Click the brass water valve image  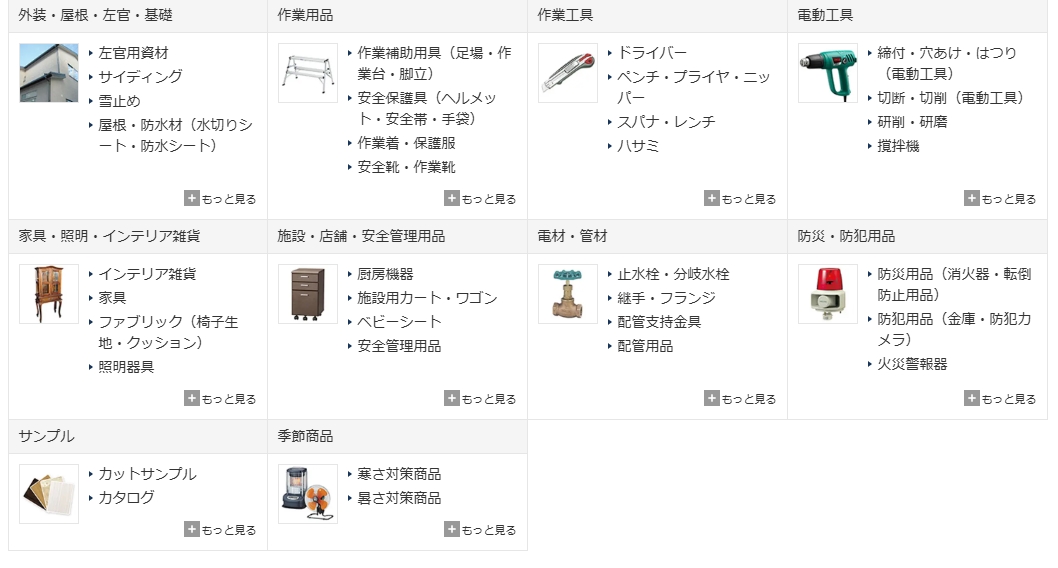(x=567, y=293)
